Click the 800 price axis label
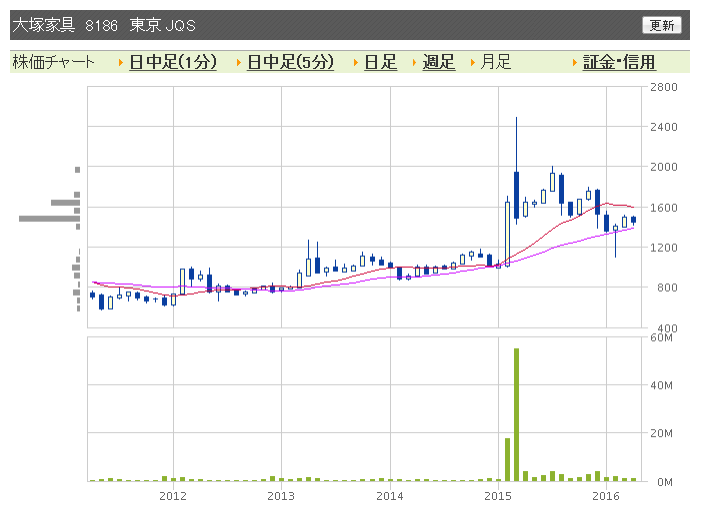 pyautogui.click(x=667, y=288)
